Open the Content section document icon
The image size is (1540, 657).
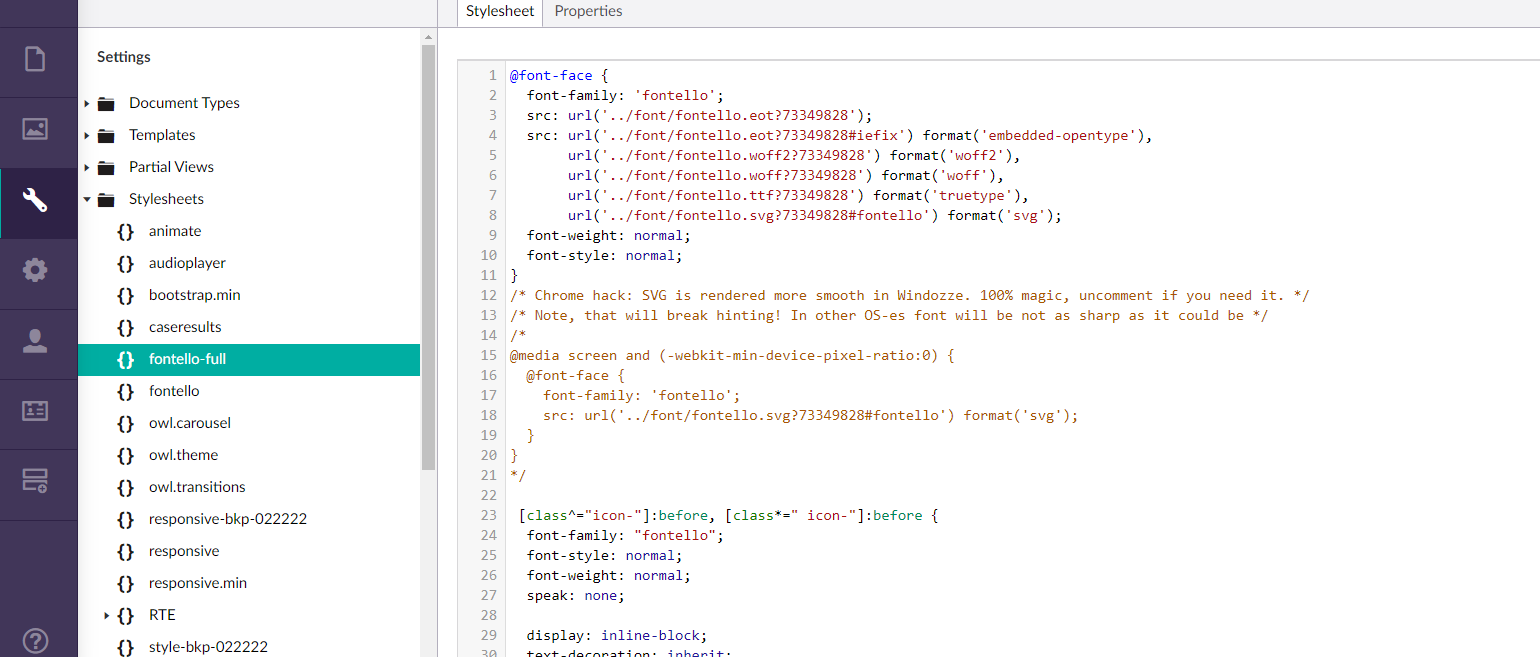[x=35, y=59]
